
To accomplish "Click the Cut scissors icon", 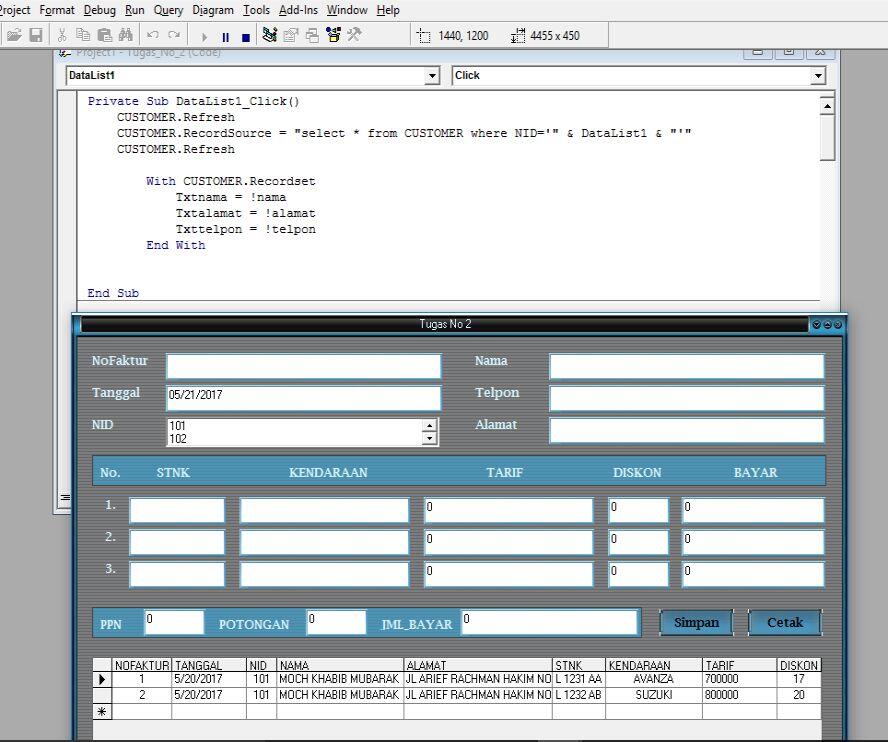I will click(x=62, y=35).
